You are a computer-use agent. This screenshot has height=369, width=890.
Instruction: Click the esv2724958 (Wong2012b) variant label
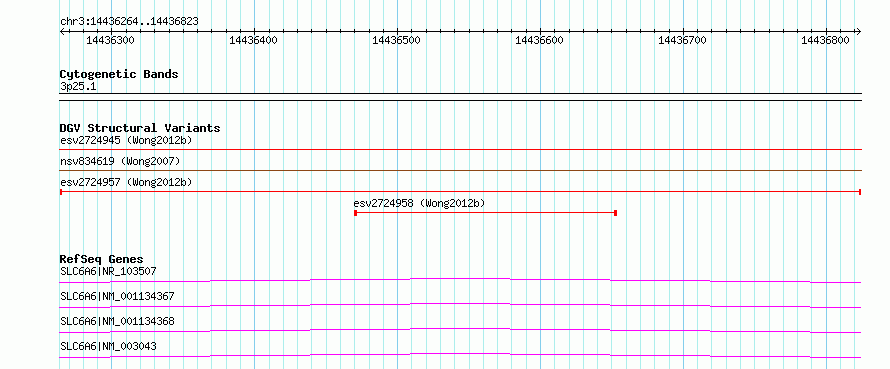click(x=419, y=203)
